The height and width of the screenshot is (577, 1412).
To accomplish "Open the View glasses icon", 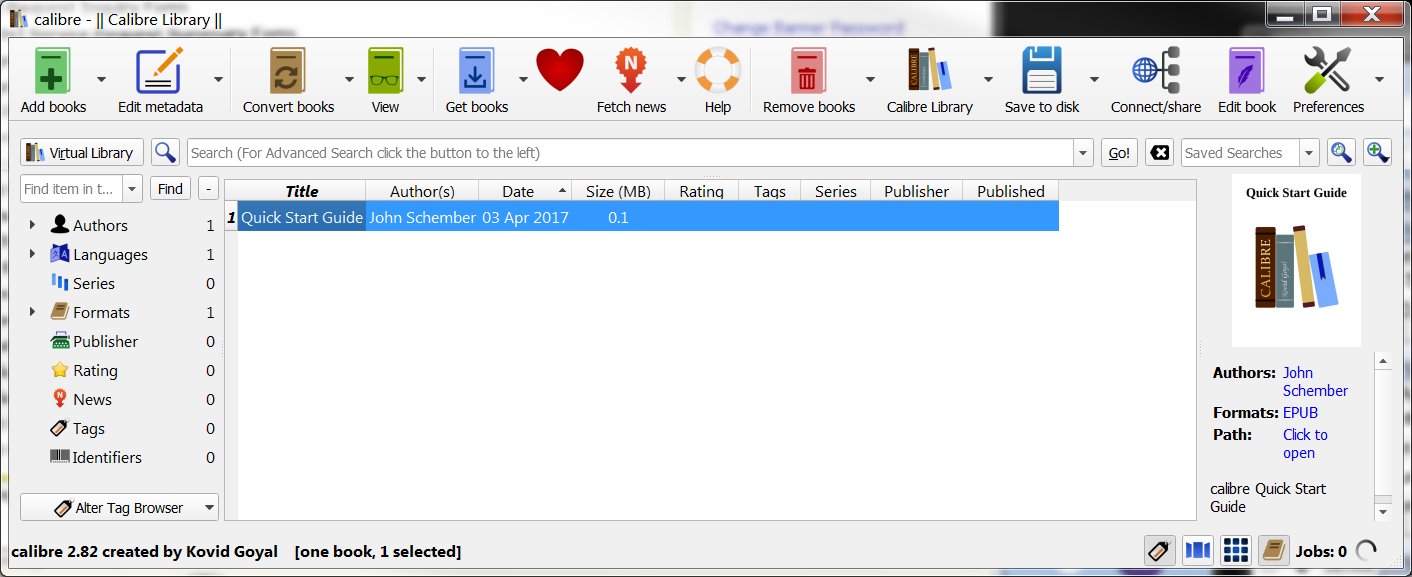I will point(384,72).
